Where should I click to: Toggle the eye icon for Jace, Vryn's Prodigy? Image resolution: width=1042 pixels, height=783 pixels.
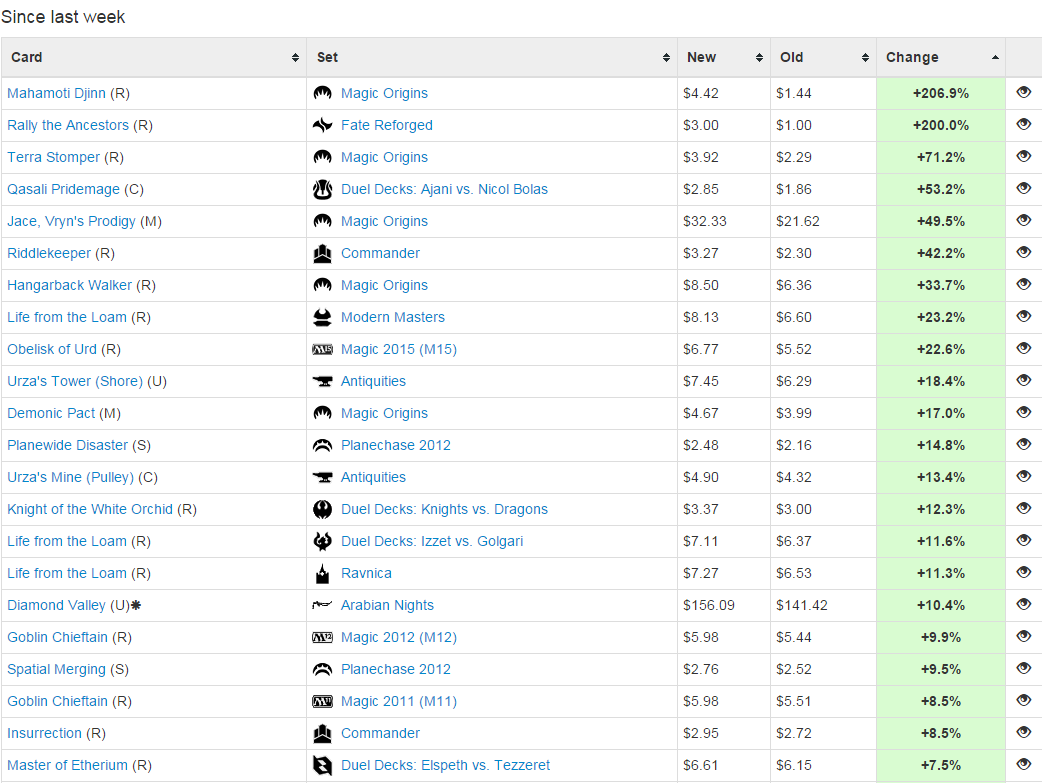click(x=1023, y=220)
